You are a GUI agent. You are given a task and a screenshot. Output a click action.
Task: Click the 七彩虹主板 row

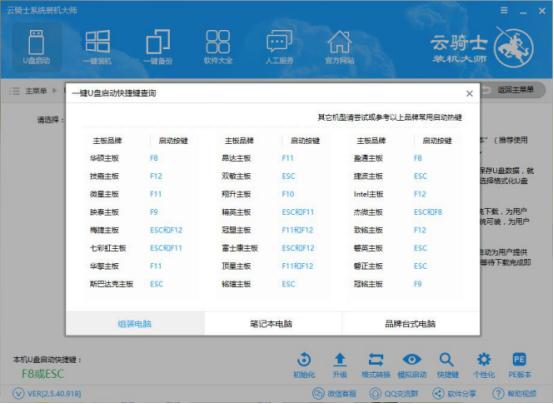click(140, 248)
